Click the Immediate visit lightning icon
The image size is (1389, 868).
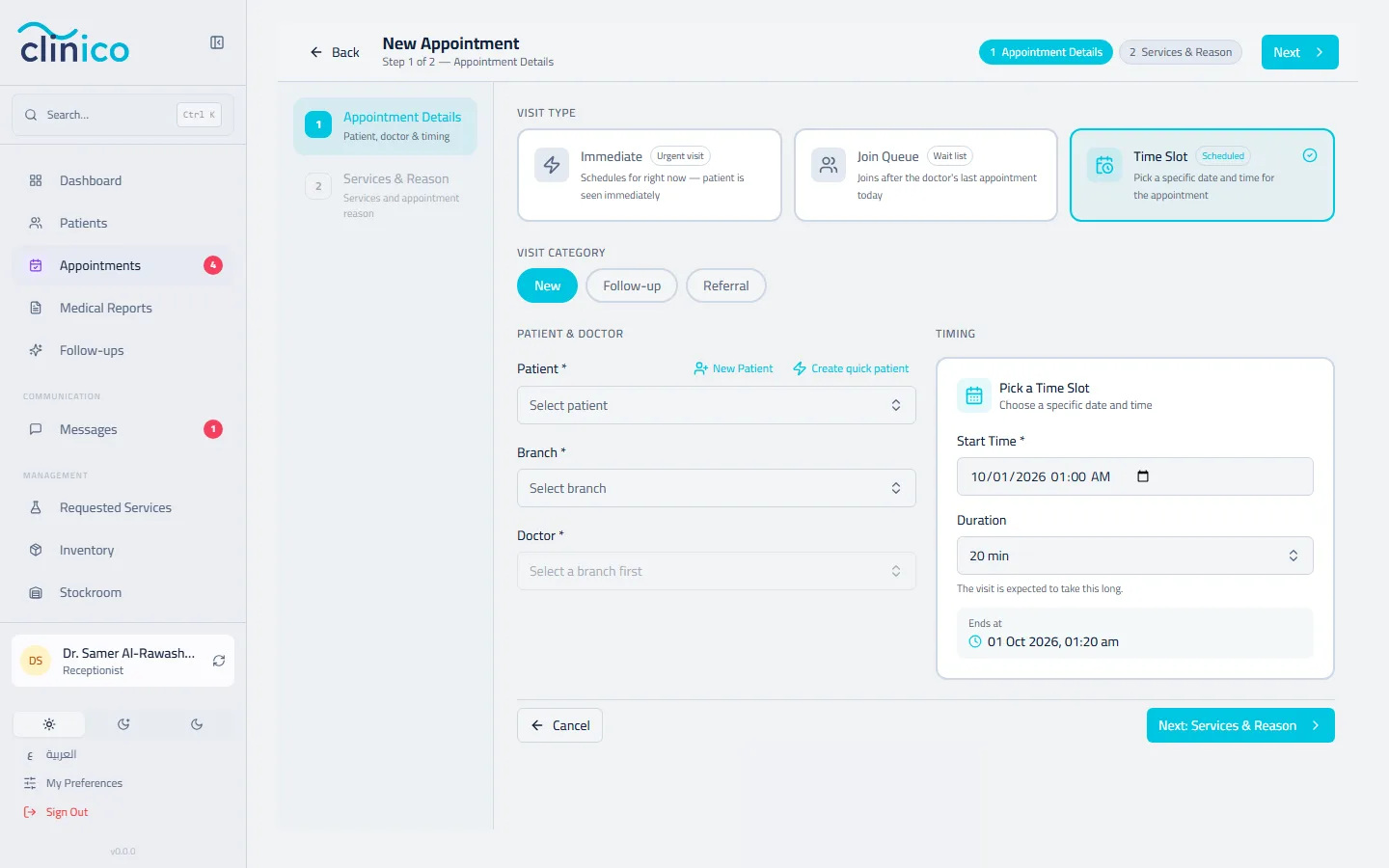point(552,165)
